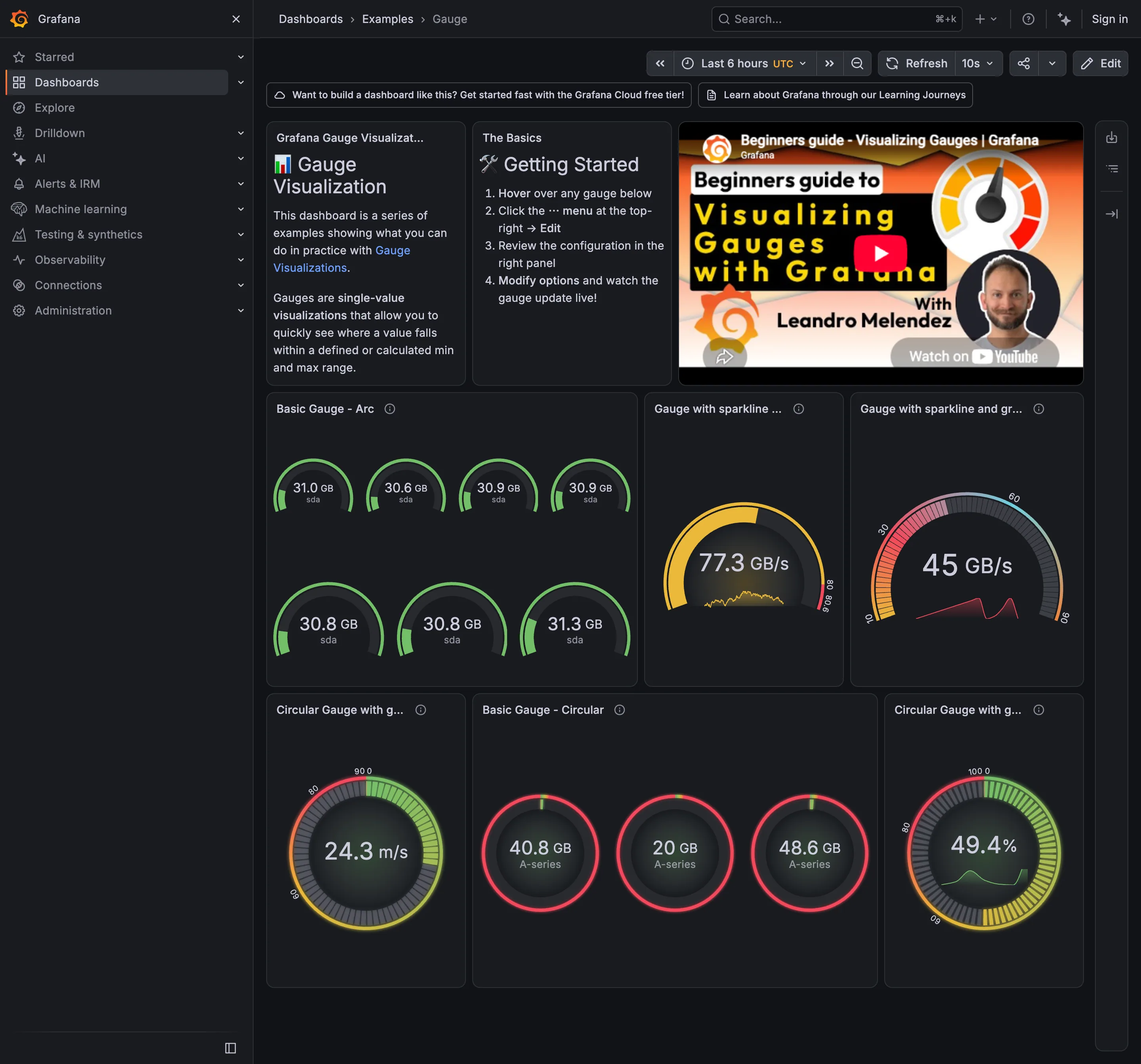The height and width of the screenshot is (1064, 1141).
Task: Open Connections in the sidebar
Action: click(x=68, y=285)
